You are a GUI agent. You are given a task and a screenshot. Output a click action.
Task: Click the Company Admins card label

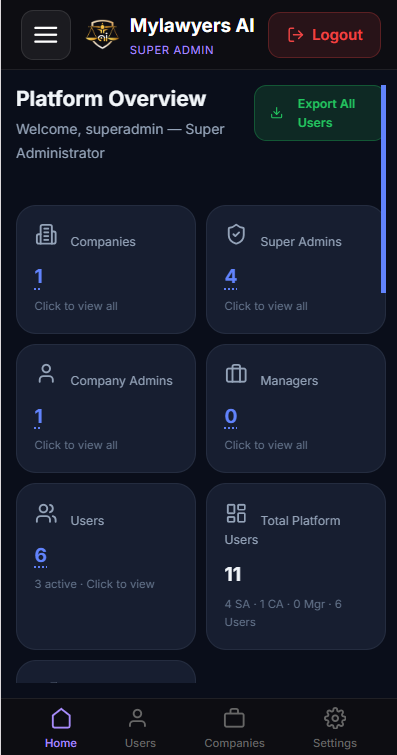point(121,381)
